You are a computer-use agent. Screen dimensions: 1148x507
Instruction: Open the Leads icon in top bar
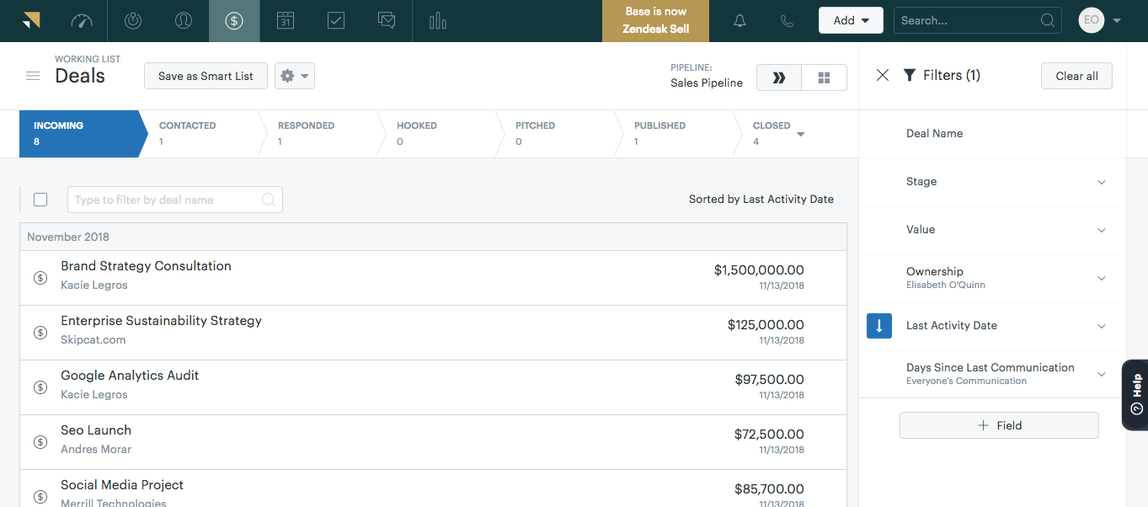(x=133, y=21)
